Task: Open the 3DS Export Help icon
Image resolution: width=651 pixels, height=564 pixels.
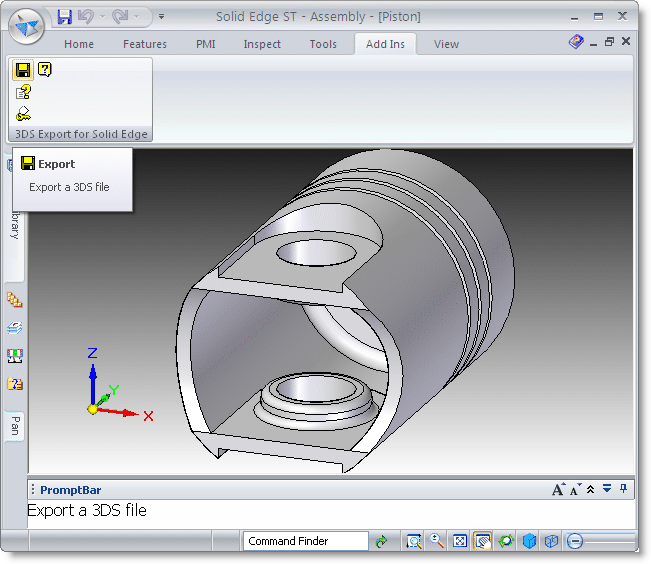Action: 44,69
